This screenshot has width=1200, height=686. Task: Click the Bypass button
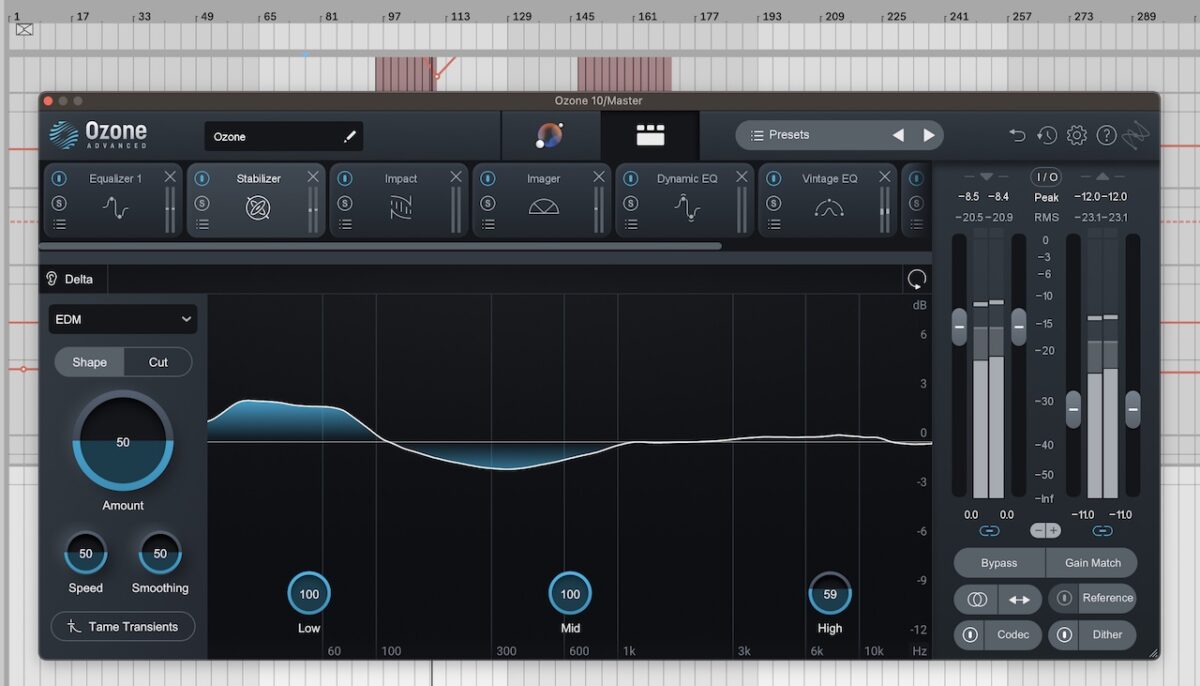point(999,563)
